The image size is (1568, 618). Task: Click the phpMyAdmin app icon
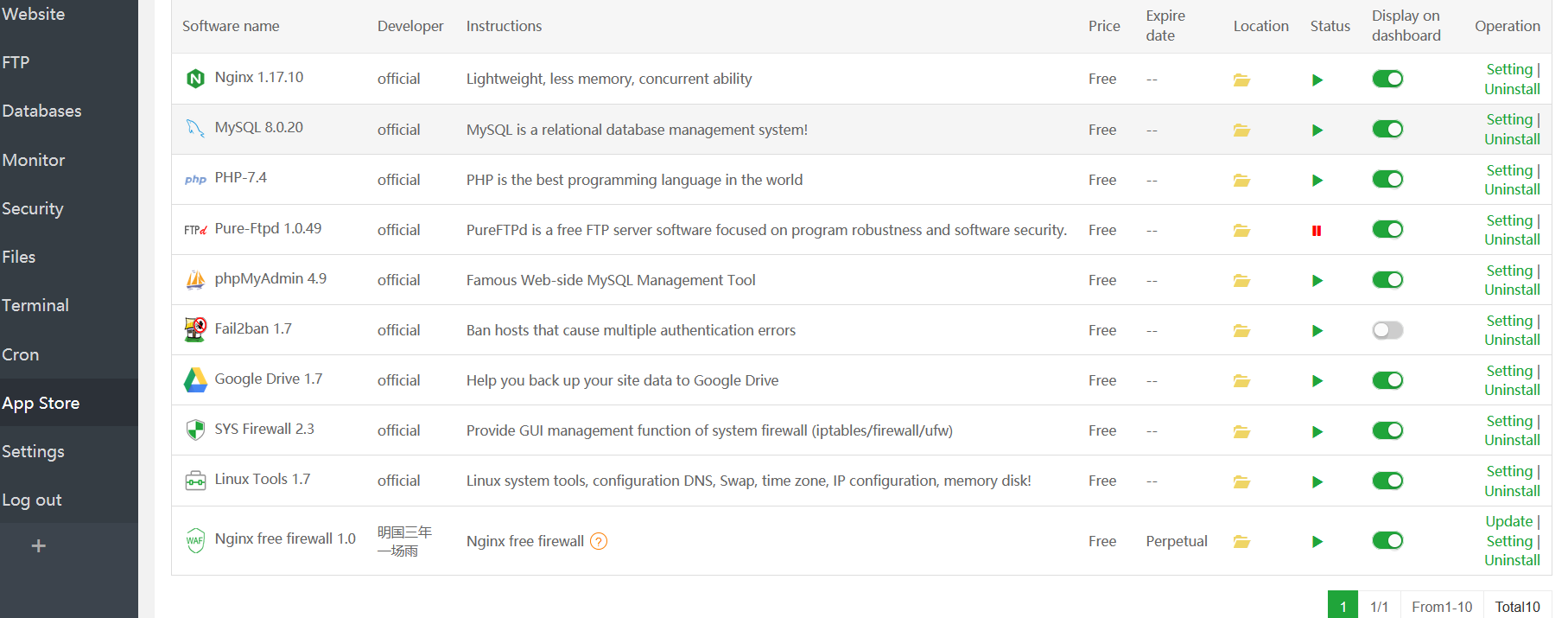(x=196, y=280)
